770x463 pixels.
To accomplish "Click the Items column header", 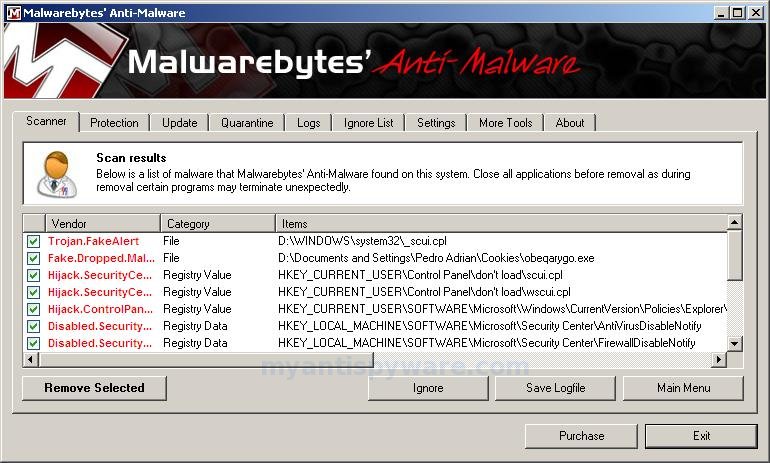I will point(501,223).
